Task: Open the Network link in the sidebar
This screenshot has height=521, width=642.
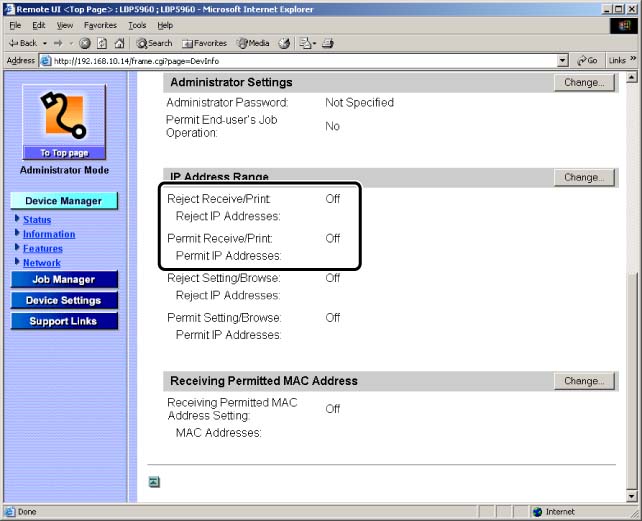Action: click(x=42, y=263)
